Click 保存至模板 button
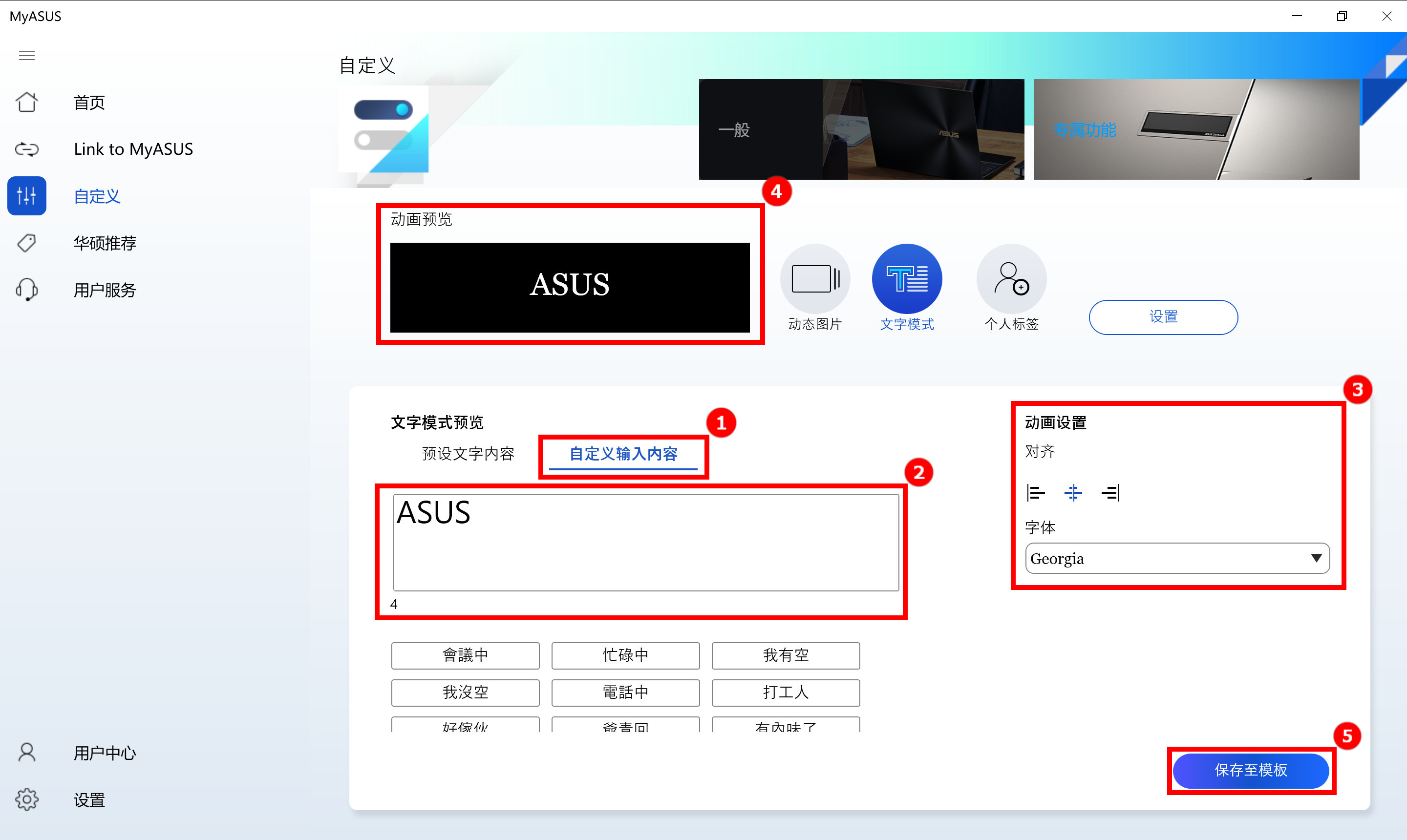 coord(1251,770)
